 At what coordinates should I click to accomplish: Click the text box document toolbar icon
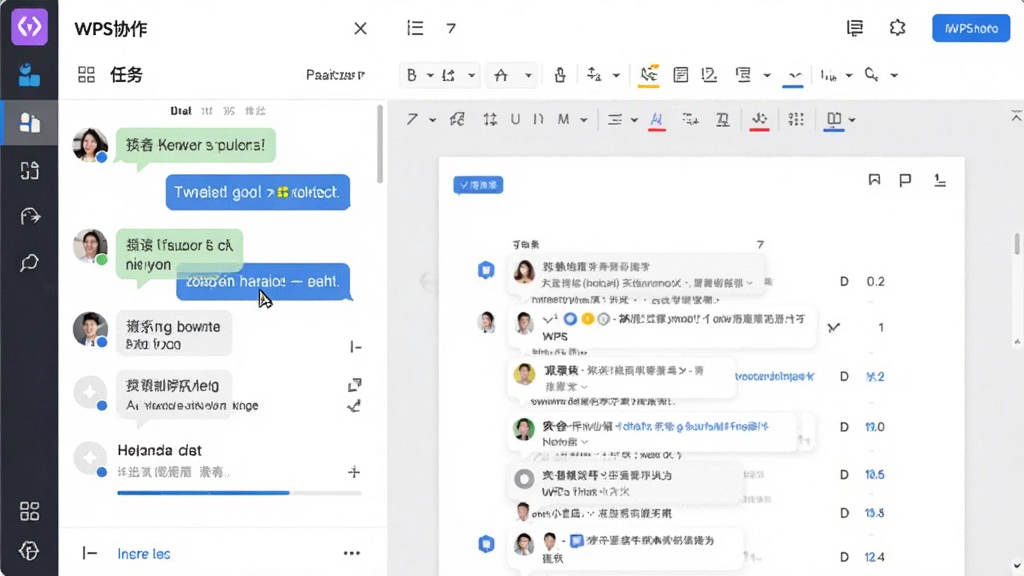(x=680, y=75)
